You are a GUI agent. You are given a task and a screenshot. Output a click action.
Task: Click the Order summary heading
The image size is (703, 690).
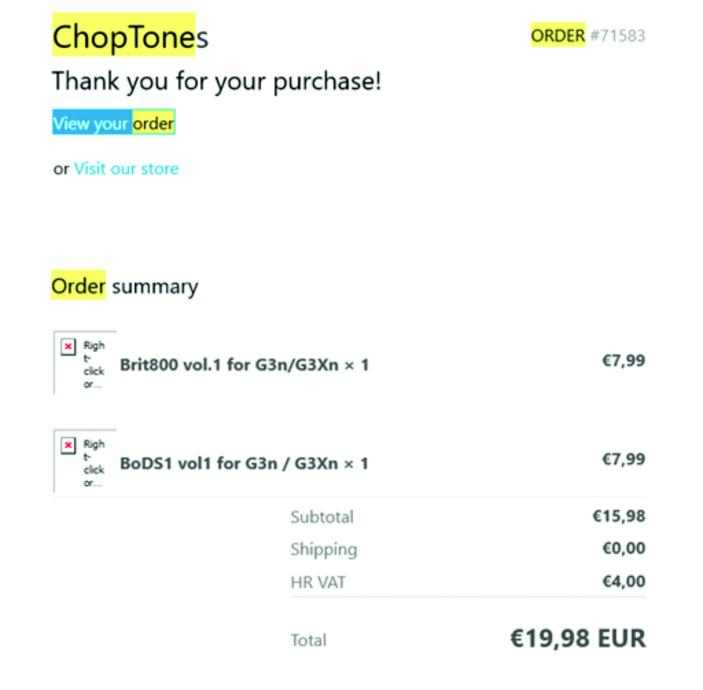(125, 287)
